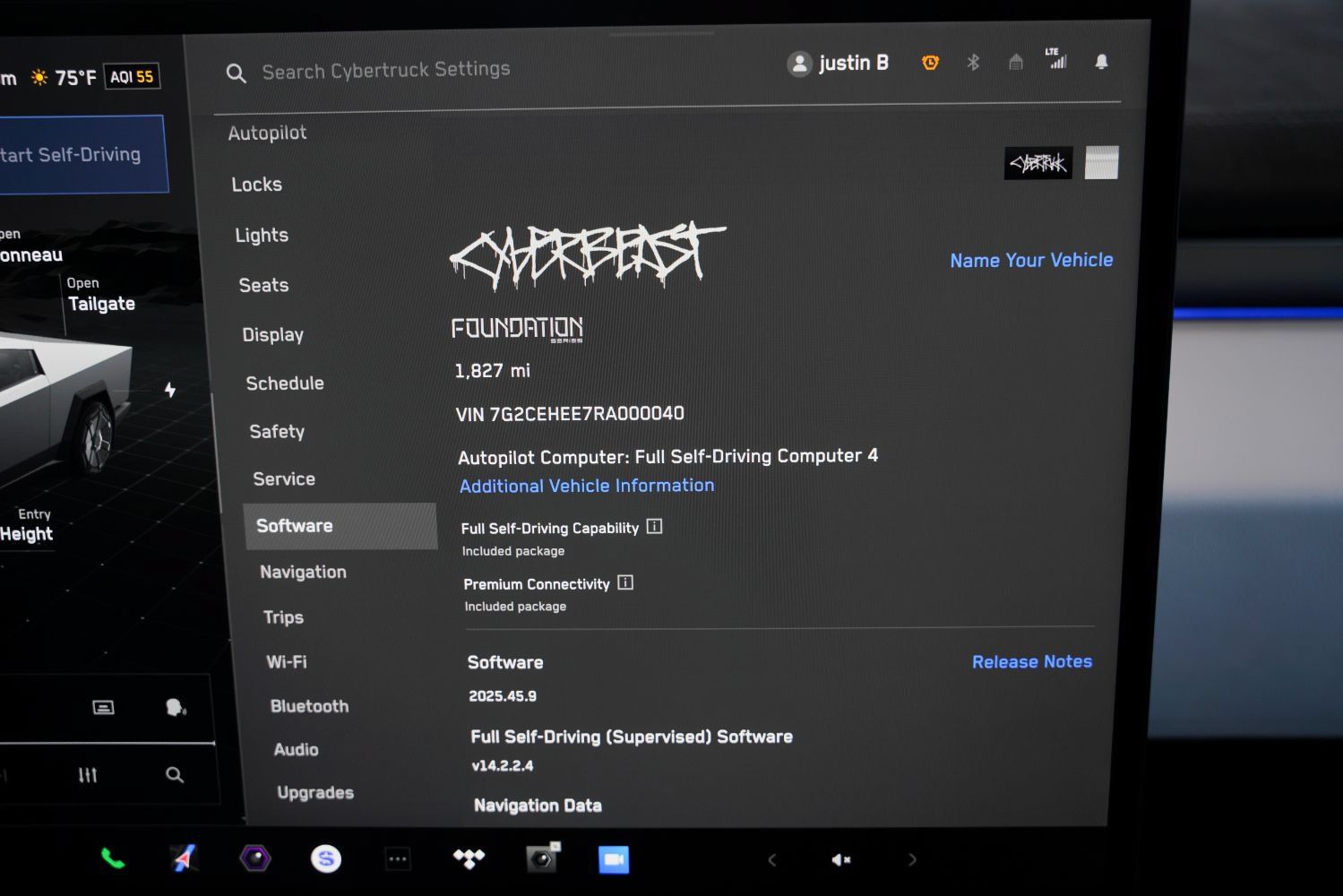Select the highlighted Software menu item

click(340, 526)
